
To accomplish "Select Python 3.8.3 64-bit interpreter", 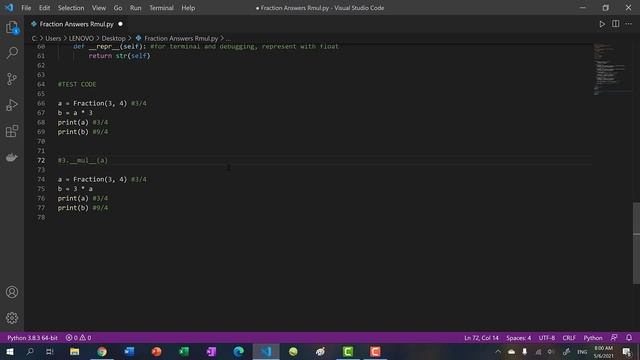I will point(33,338).
